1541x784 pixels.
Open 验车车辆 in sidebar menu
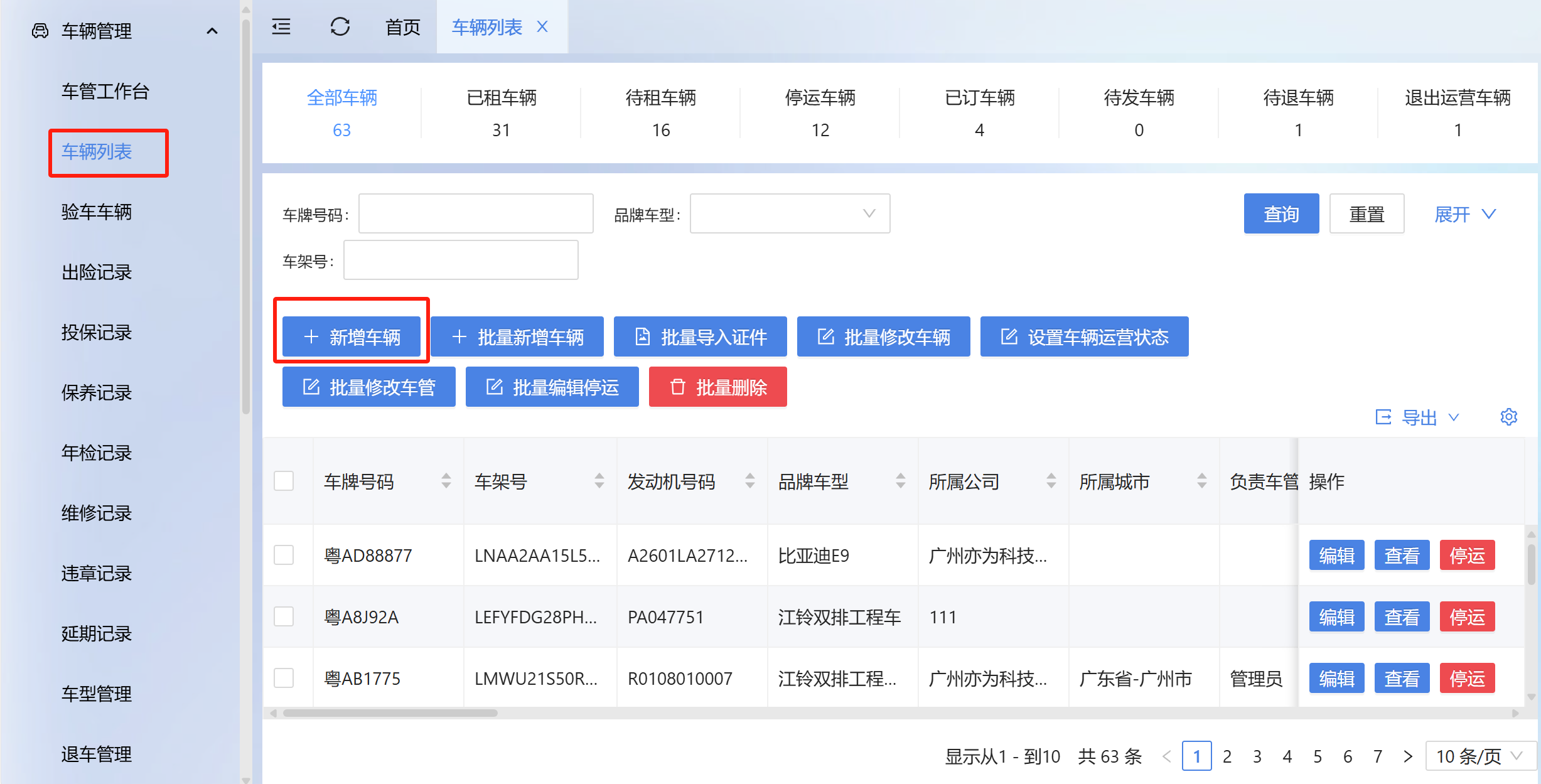pyautogui.click(x=97, y=212)
